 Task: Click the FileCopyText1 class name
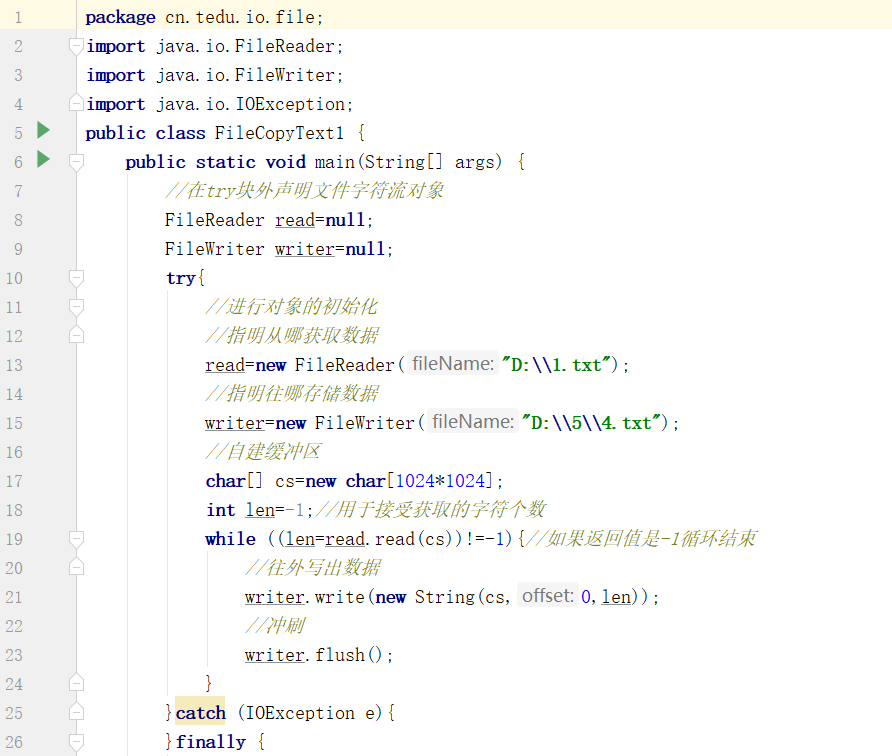click(279, 133)
